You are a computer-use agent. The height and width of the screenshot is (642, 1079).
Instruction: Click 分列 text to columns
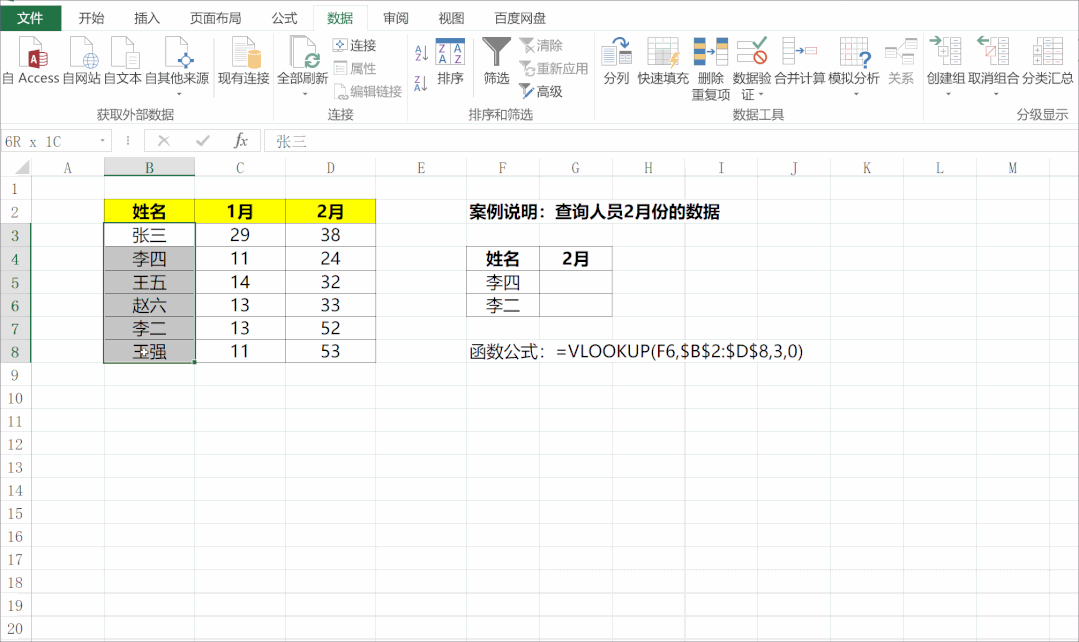tap(616, 61)
